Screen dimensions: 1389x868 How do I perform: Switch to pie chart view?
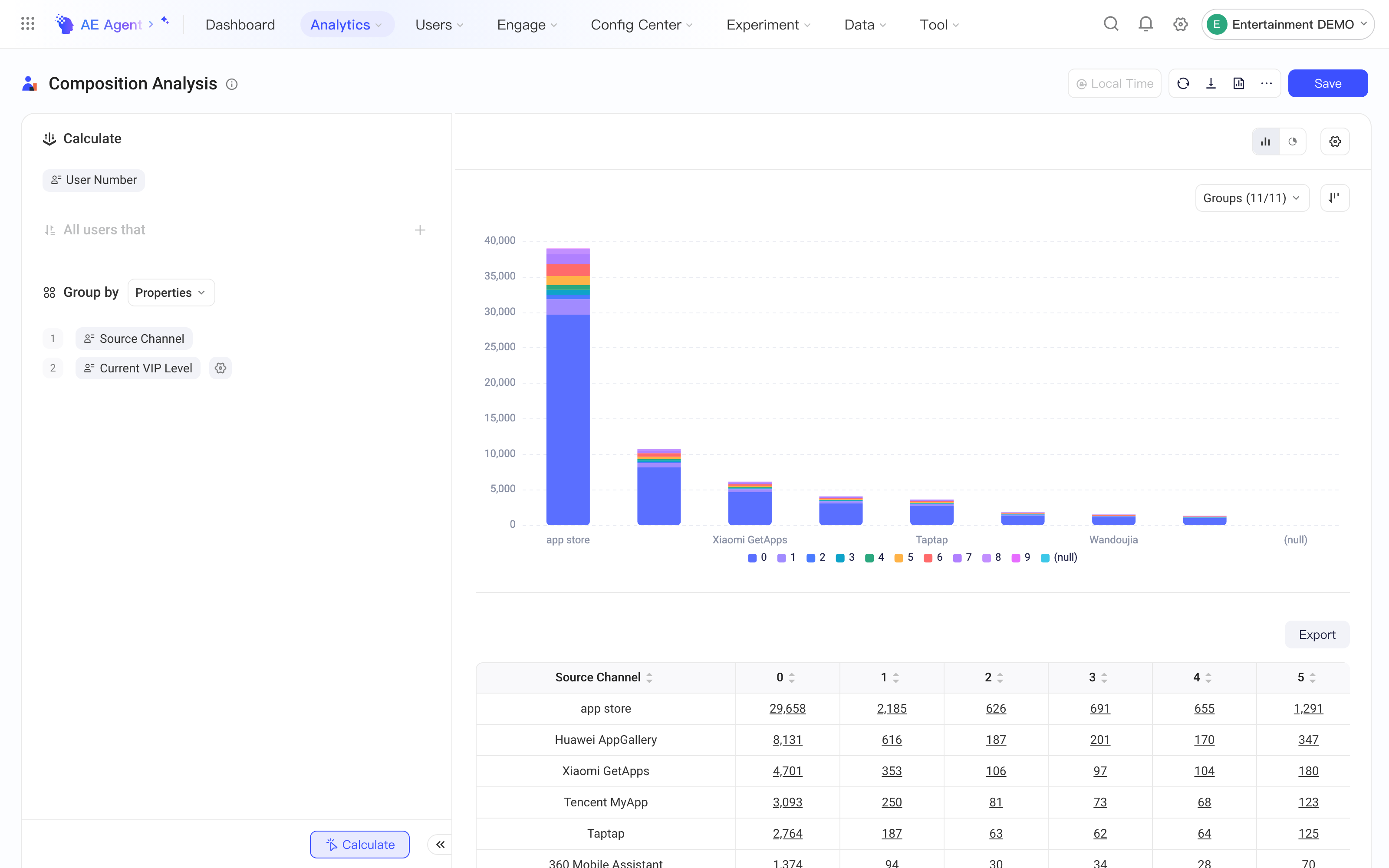1293,142
